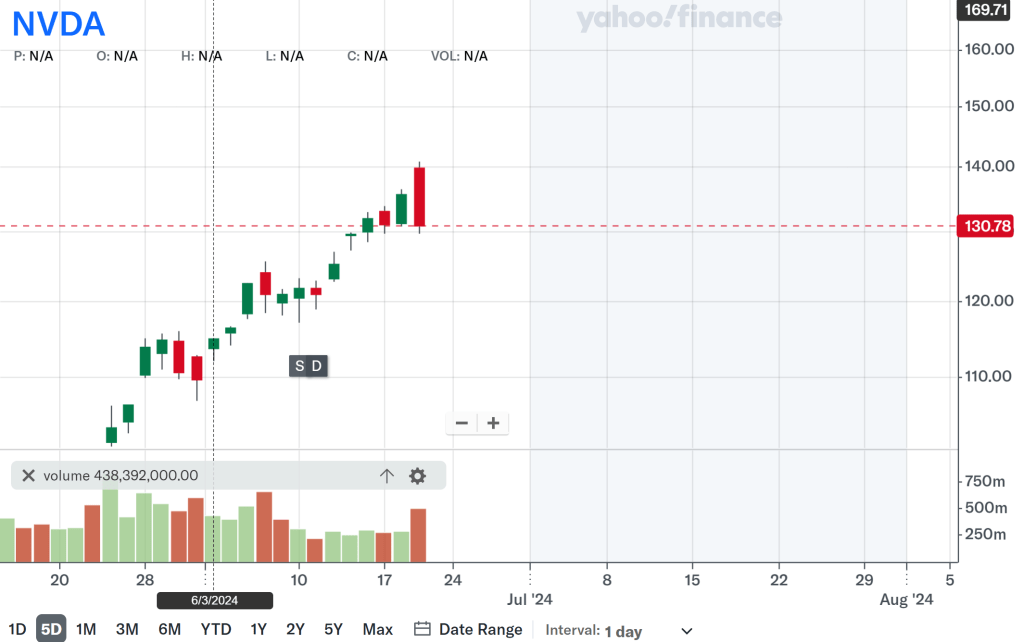
Task: Select the Max time range
Action: click(377, 629)
